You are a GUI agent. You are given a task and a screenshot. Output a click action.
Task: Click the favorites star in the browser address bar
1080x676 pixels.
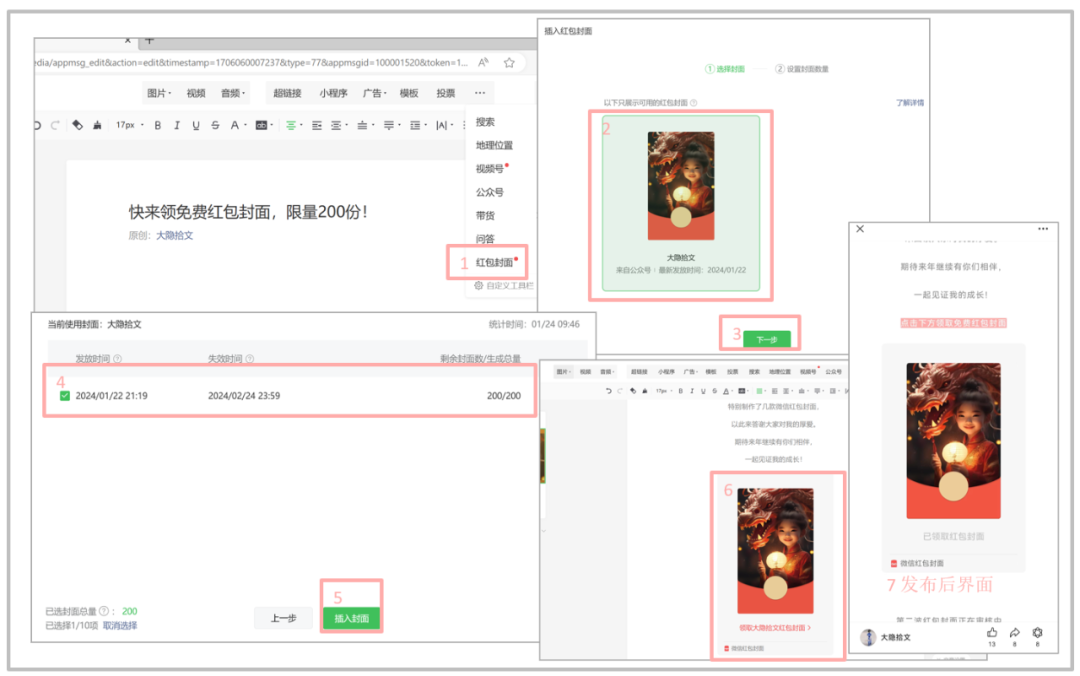coord(509,63)
